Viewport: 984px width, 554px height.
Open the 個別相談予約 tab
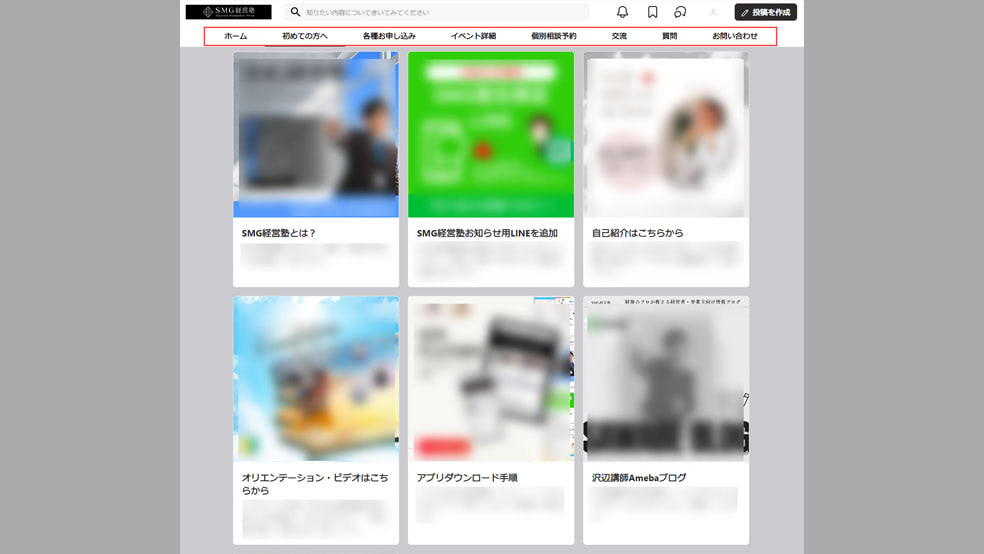(554, 36)
